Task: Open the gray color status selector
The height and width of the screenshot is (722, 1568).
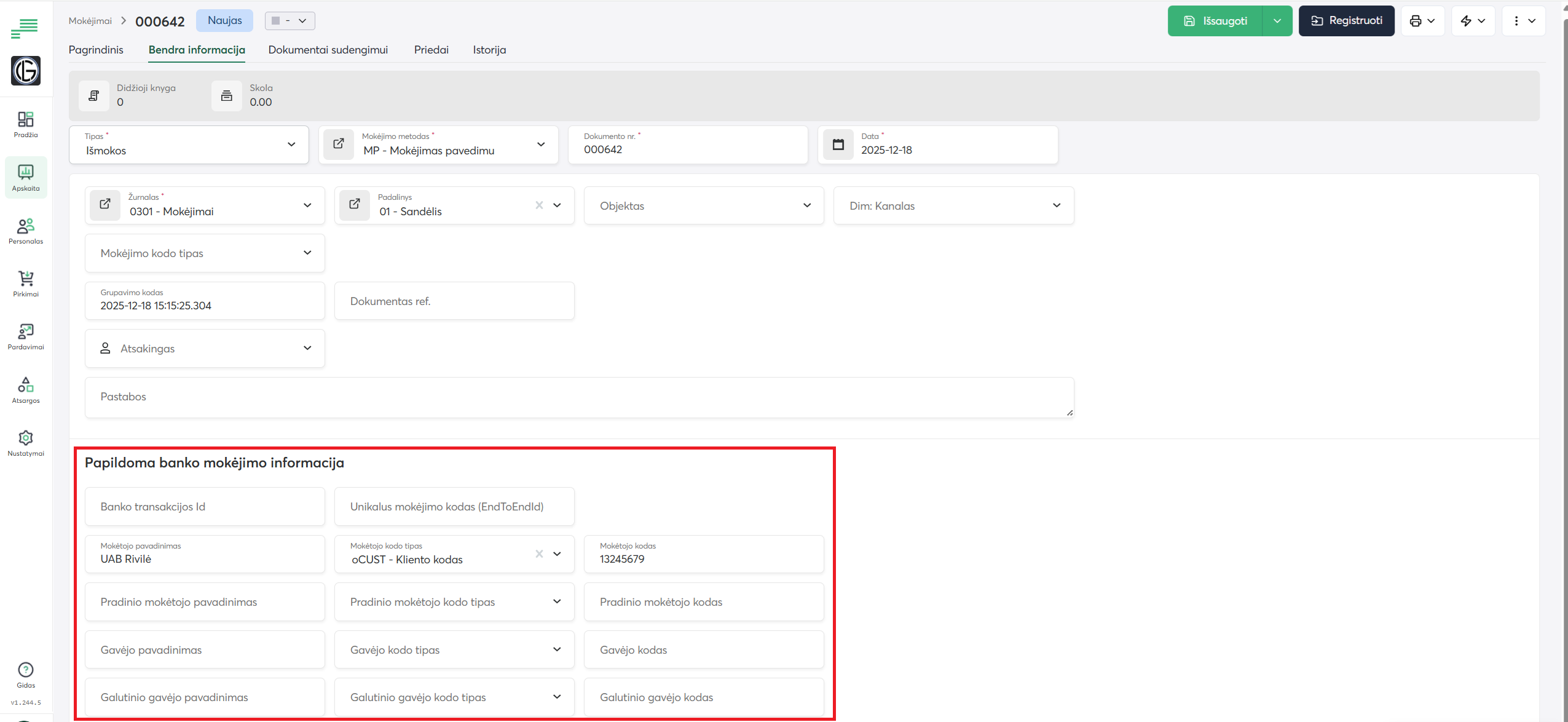Action: 290,21
